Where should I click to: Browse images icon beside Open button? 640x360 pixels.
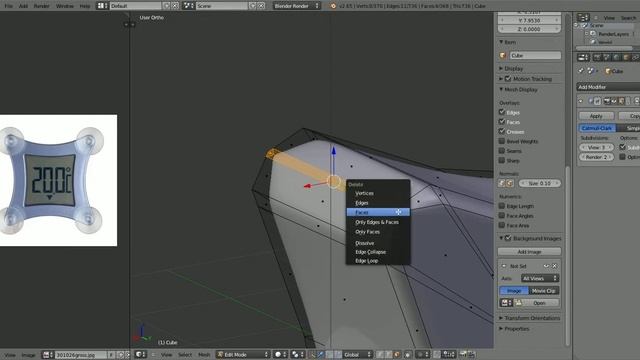click(506, 303)
